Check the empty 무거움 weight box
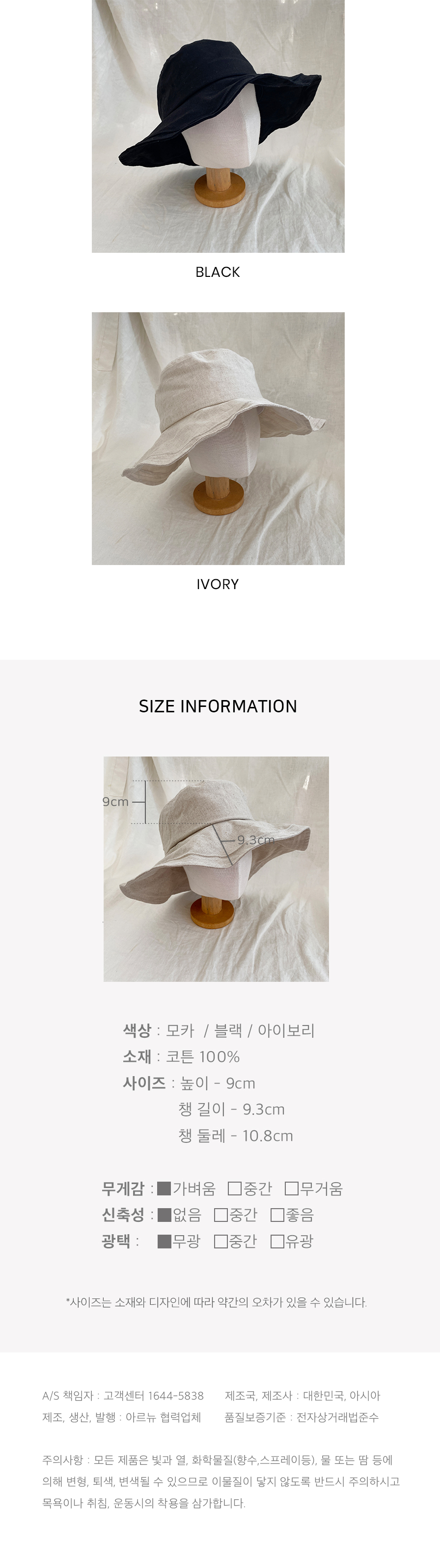Viewport: 440px width, 1568px height. 292,1188
